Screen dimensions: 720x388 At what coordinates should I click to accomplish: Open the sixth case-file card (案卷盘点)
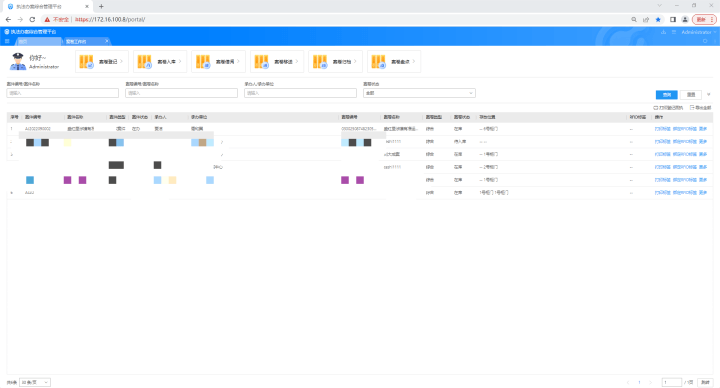[394, 62]
